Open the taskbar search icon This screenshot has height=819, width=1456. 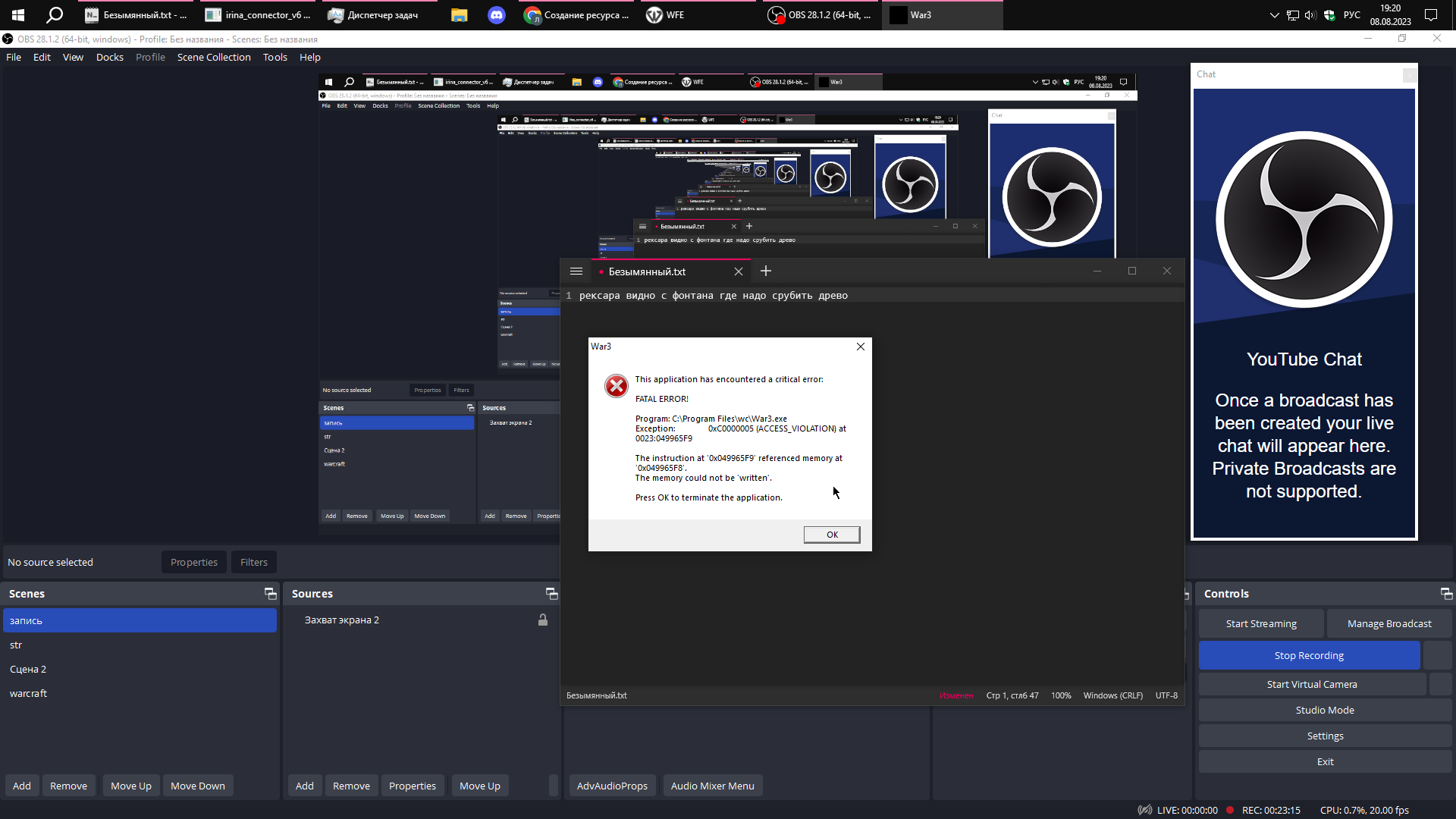point(55,15)
